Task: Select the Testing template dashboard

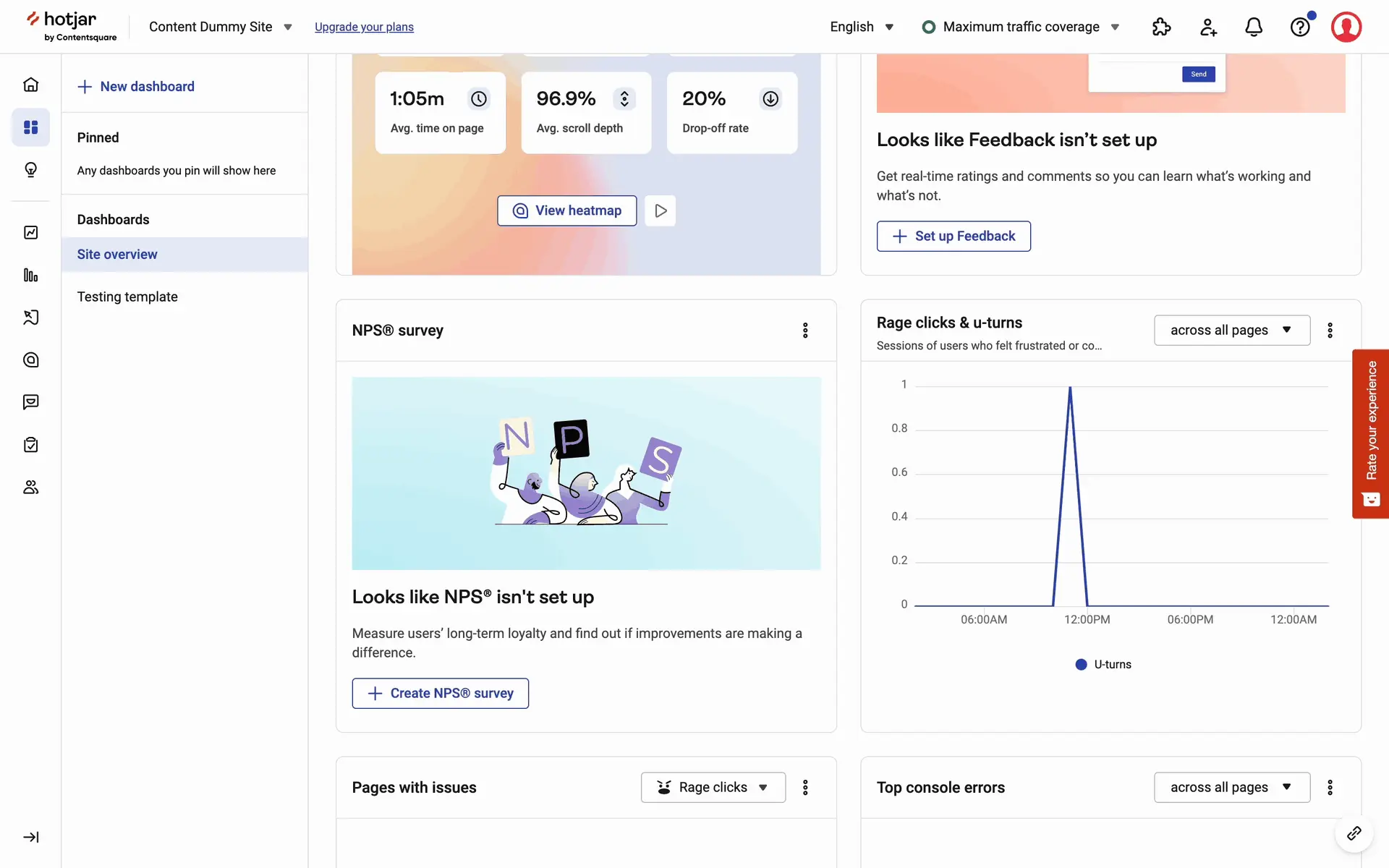Action: [127, 297]
